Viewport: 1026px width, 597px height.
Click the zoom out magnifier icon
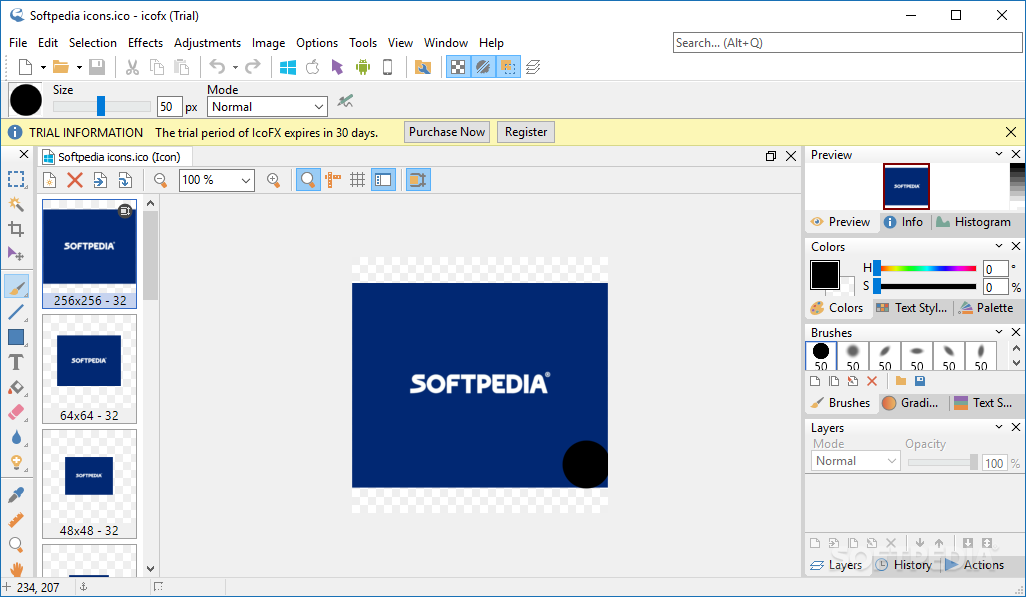point(160,180)
